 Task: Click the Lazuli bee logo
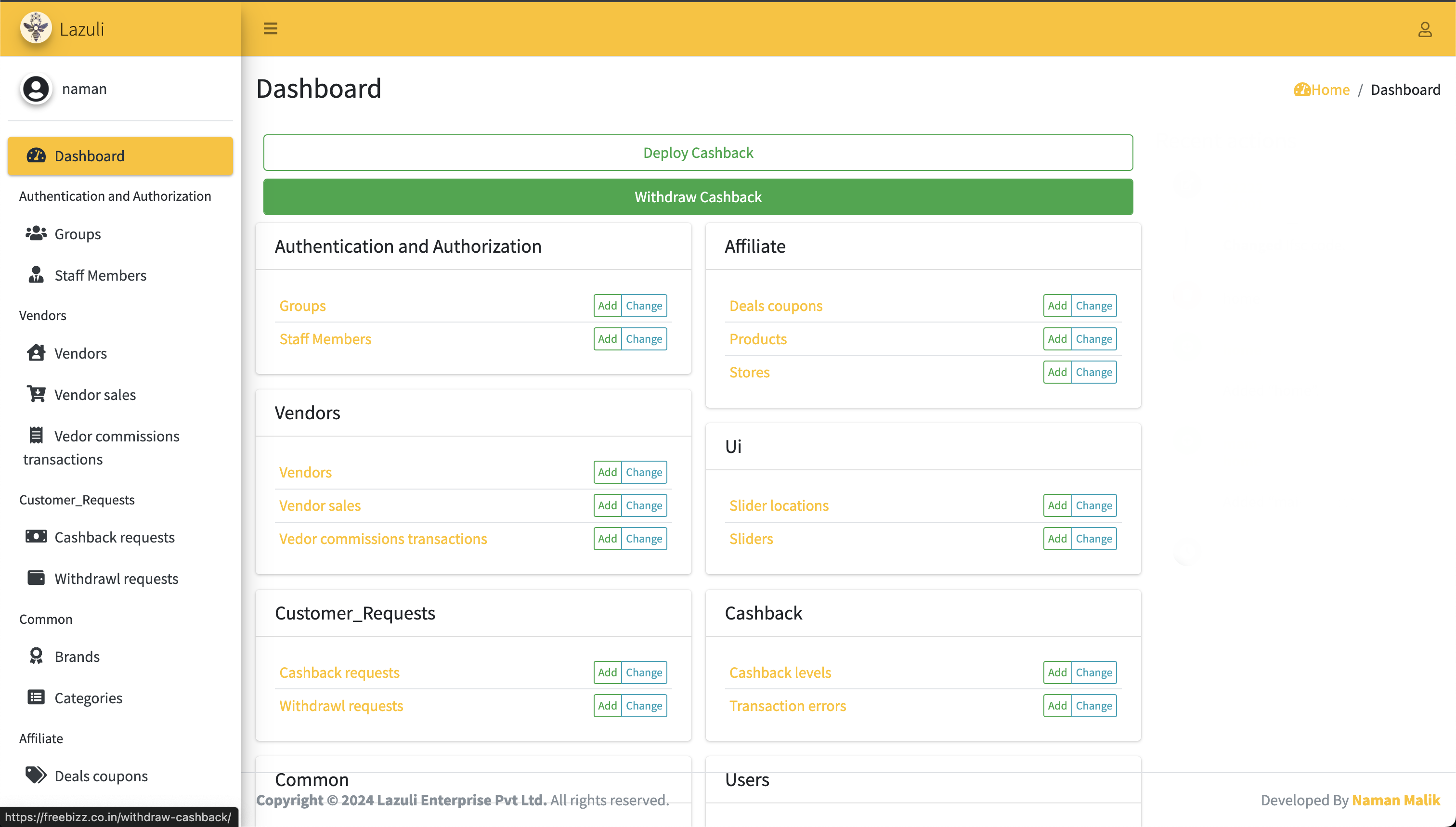pyautogui.click(x=36, y=28)
